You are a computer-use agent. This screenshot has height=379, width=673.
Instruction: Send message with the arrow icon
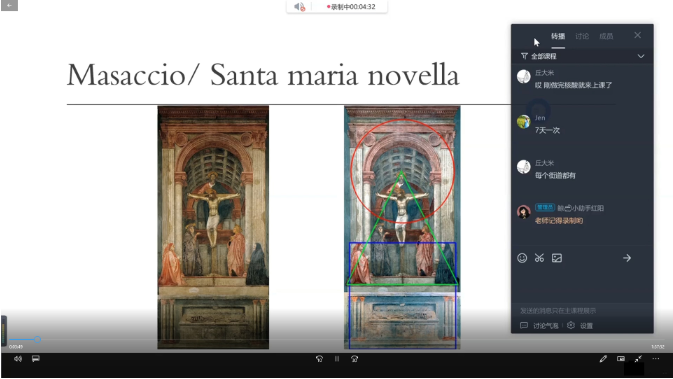(x=627, y=258)
